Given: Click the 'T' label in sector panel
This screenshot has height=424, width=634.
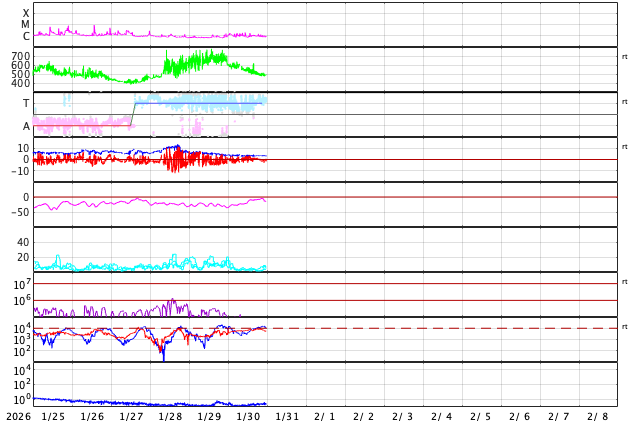Looking at the screenshot, I should [x=26, y=104].
